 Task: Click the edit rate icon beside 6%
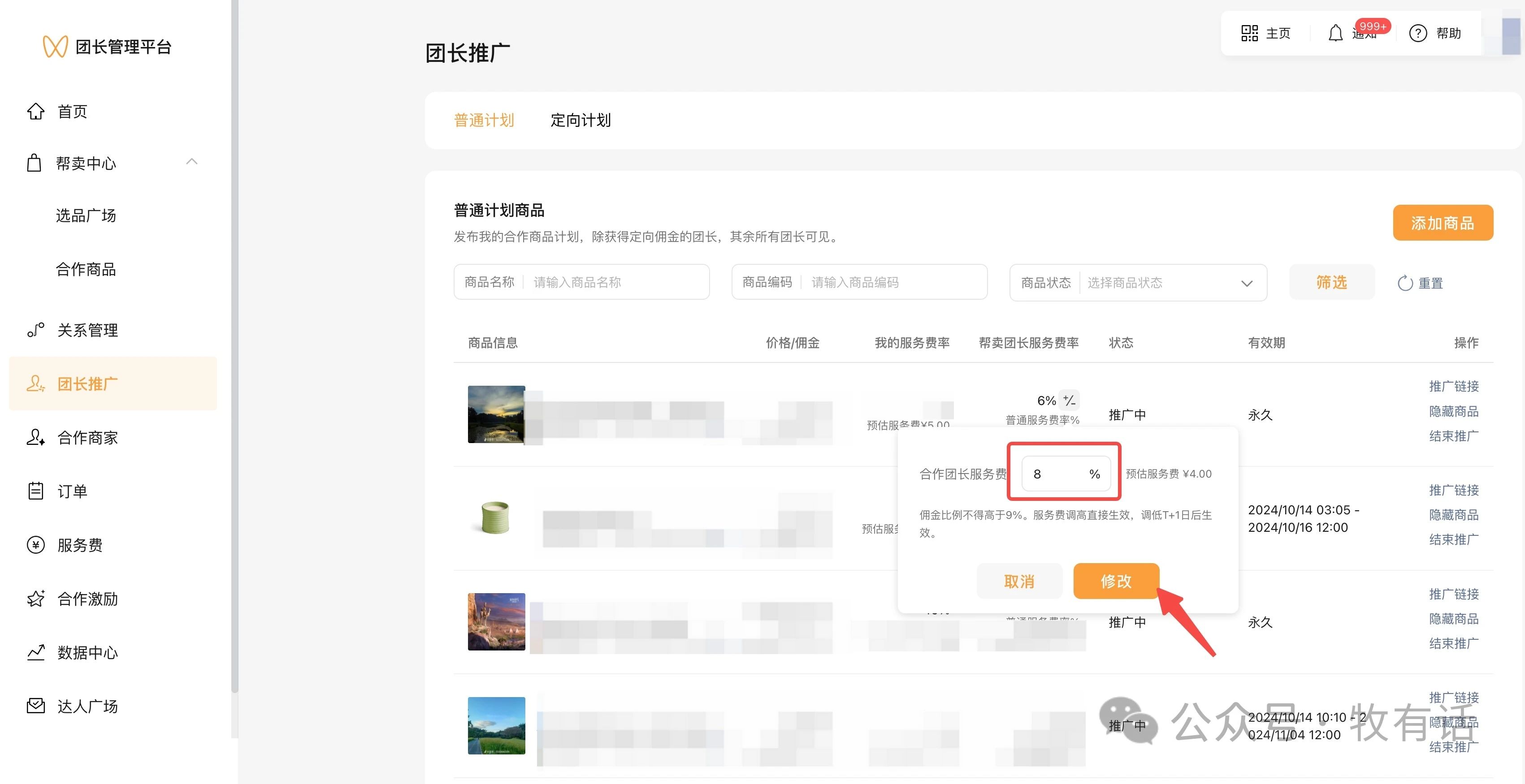click(x=1069, y=400)
